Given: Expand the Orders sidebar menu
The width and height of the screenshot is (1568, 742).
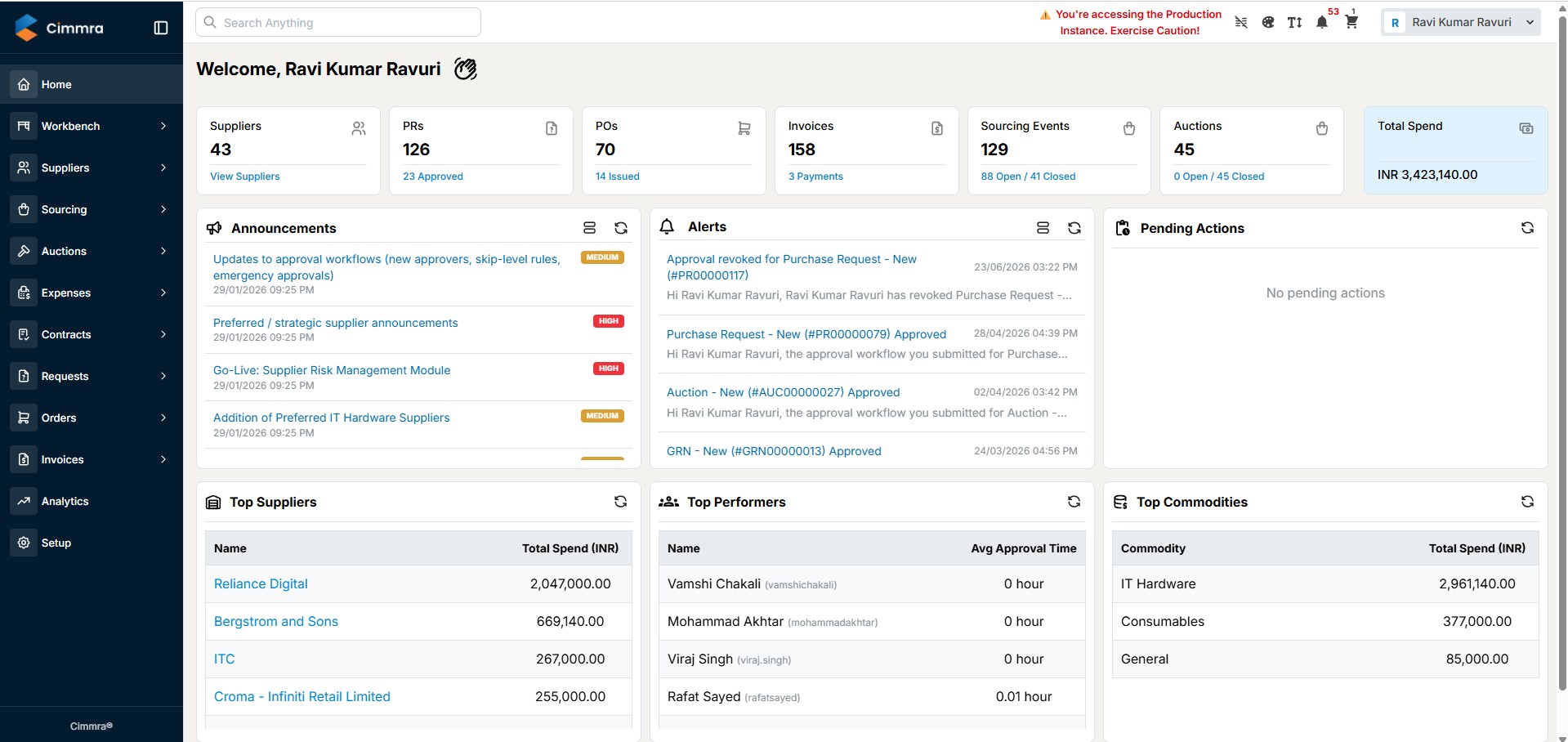Looking at the screenshot, I should click(92, 418).
